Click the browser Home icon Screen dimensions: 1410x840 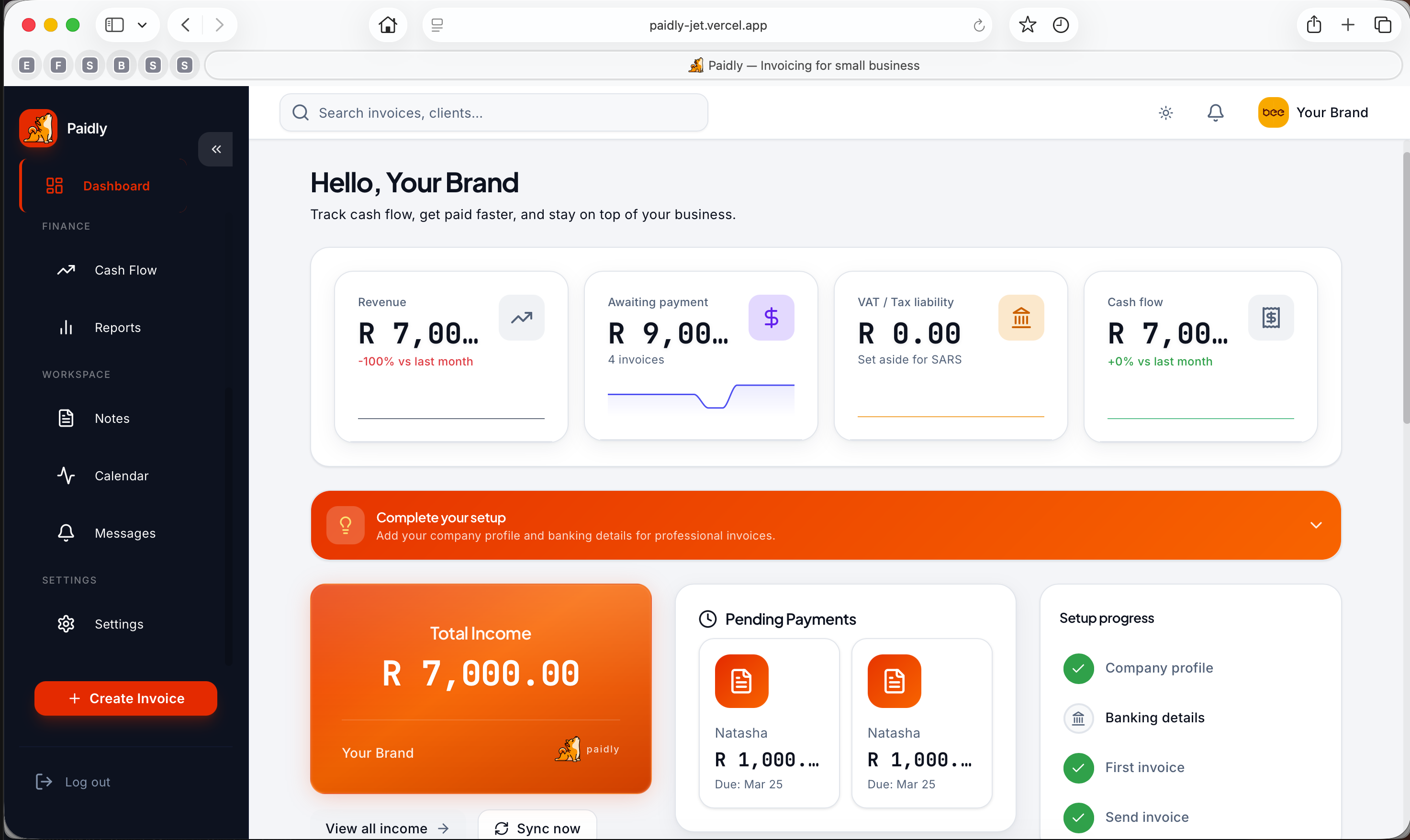point(388,25)
